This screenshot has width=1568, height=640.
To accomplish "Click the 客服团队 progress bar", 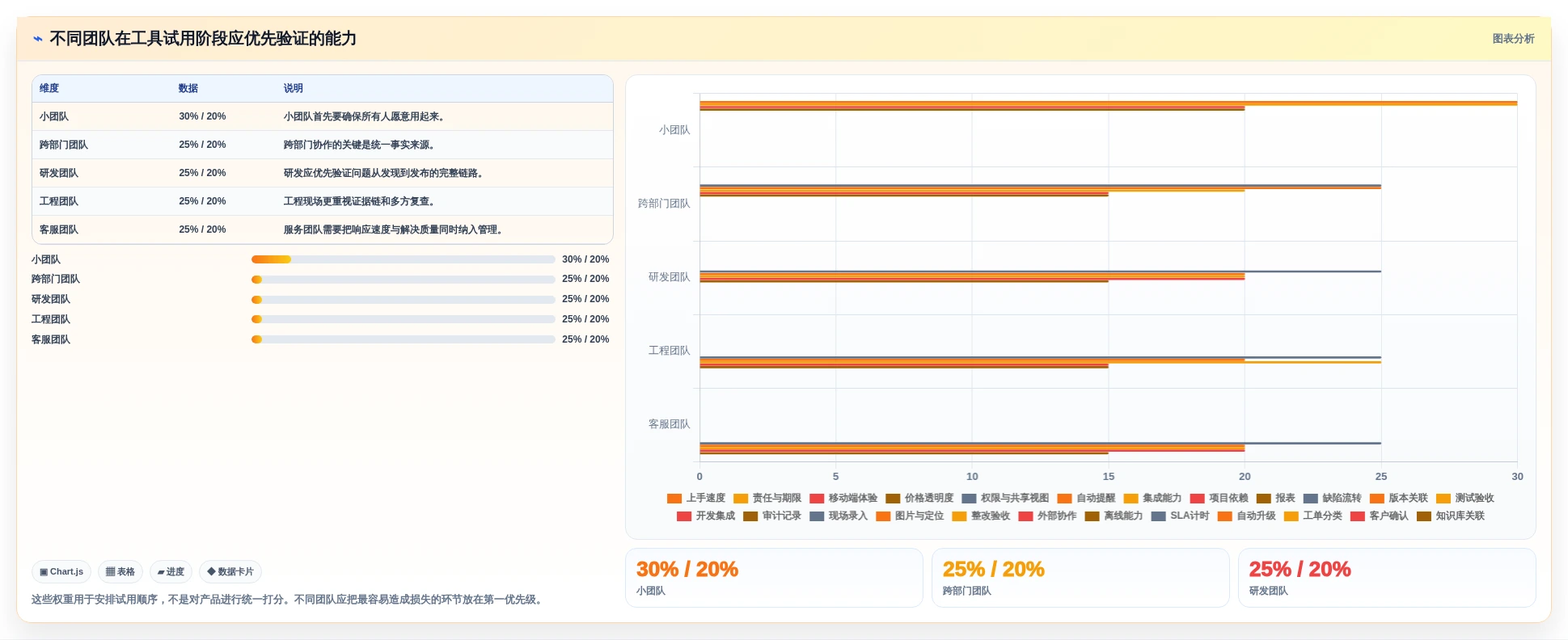I will 403,339.
